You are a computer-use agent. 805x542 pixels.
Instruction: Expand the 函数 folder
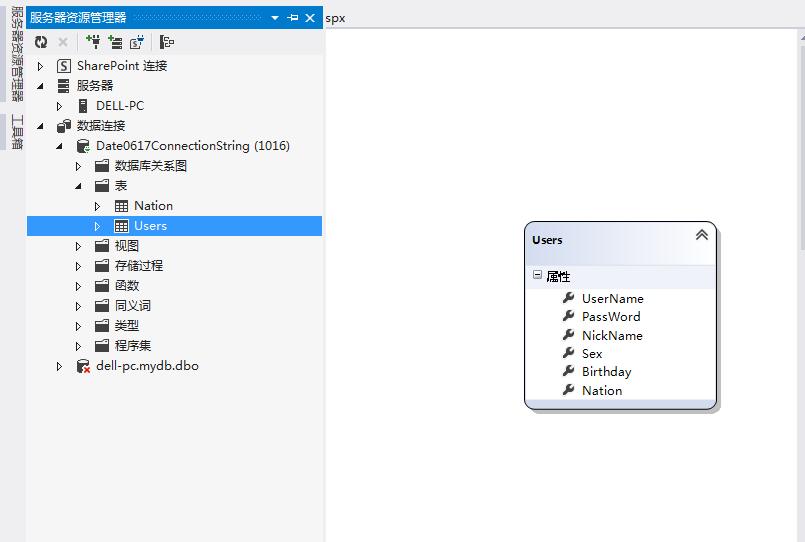pos(79,286)
